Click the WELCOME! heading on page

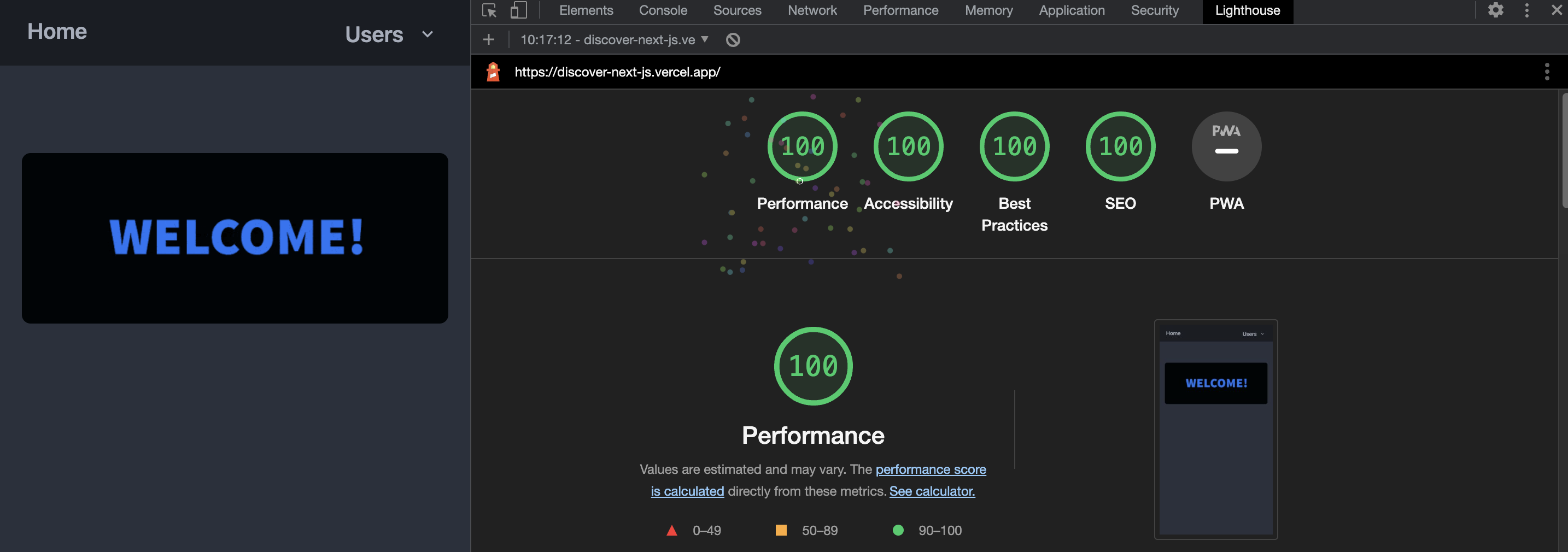[x=236, y=236]
